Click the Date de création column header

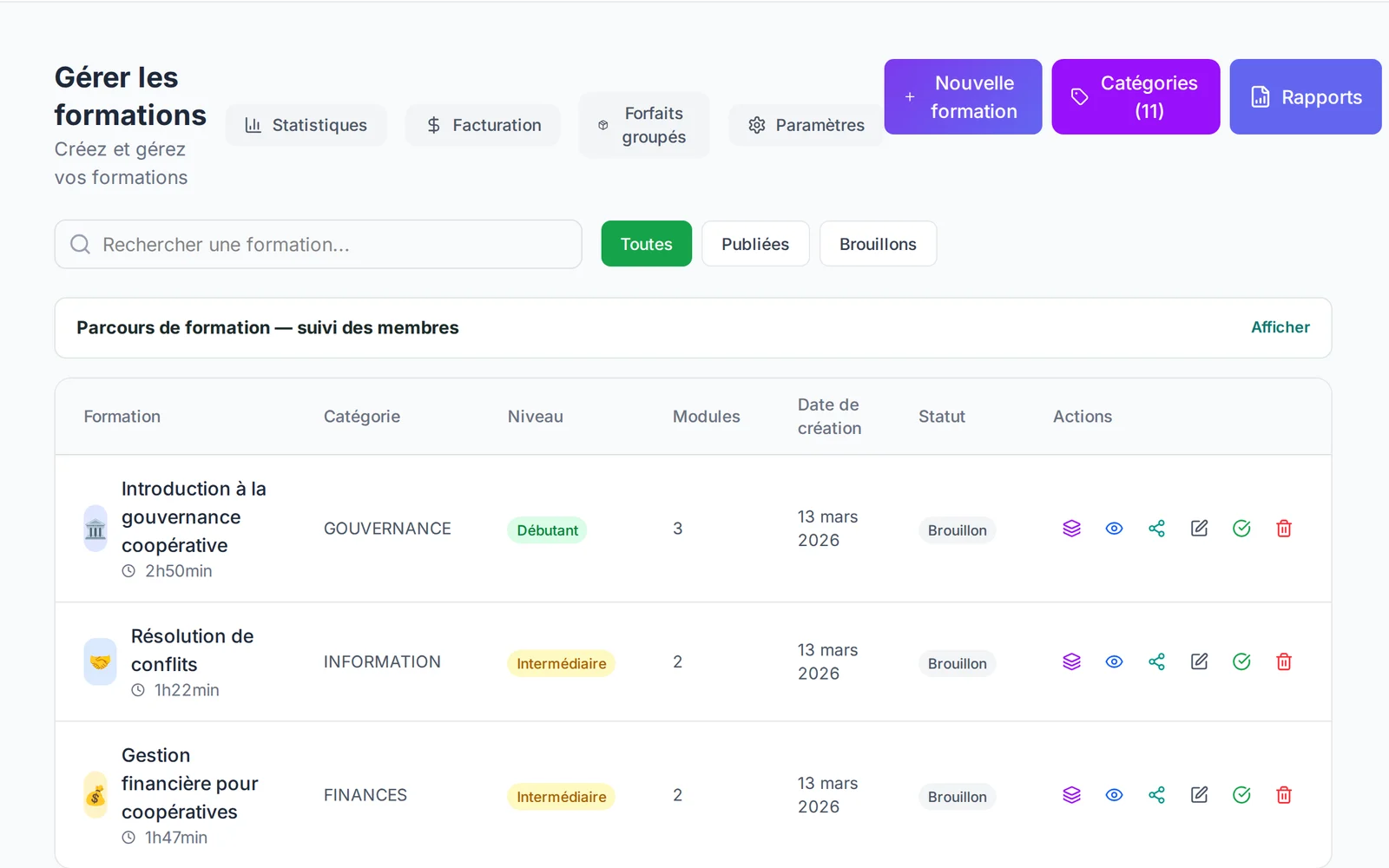click(x=829, y=417)
